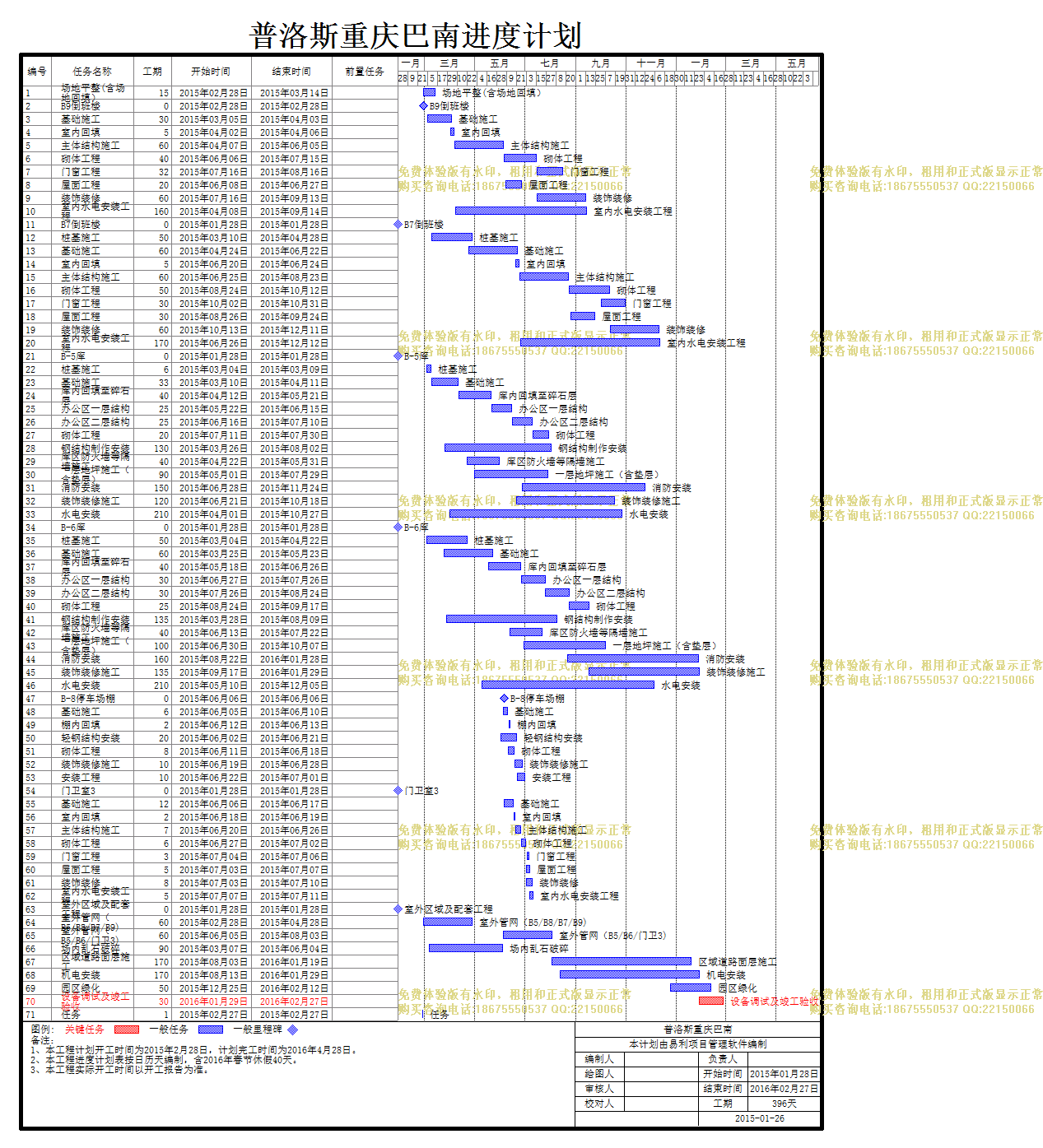1043x1148 pixels.
Task: Select the 园区绿化 Gantt bar
Action: tap(691, 988)
